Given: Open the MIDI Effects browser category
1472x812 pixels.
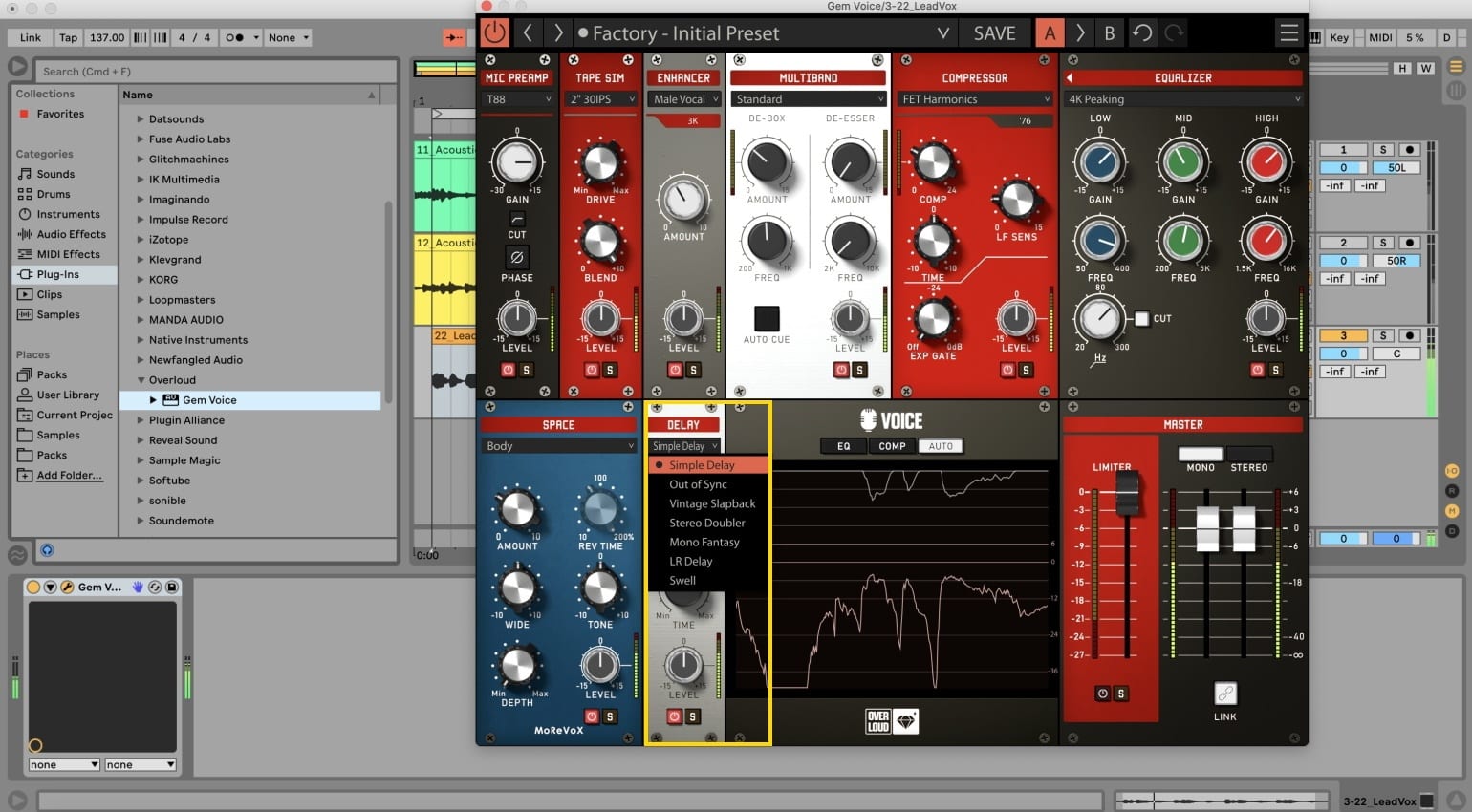Looking at the screenshot, I should click(x=68, y=254).
